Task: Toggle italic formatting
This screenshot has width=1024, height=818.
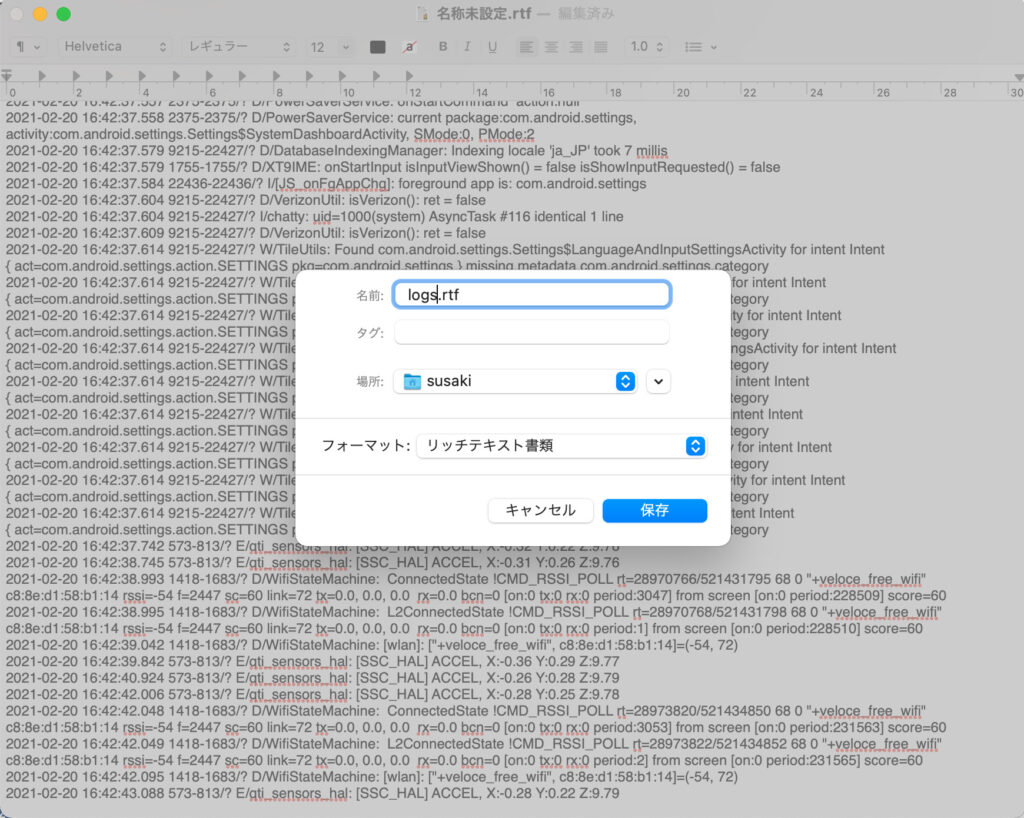Action: coord(467,47)
